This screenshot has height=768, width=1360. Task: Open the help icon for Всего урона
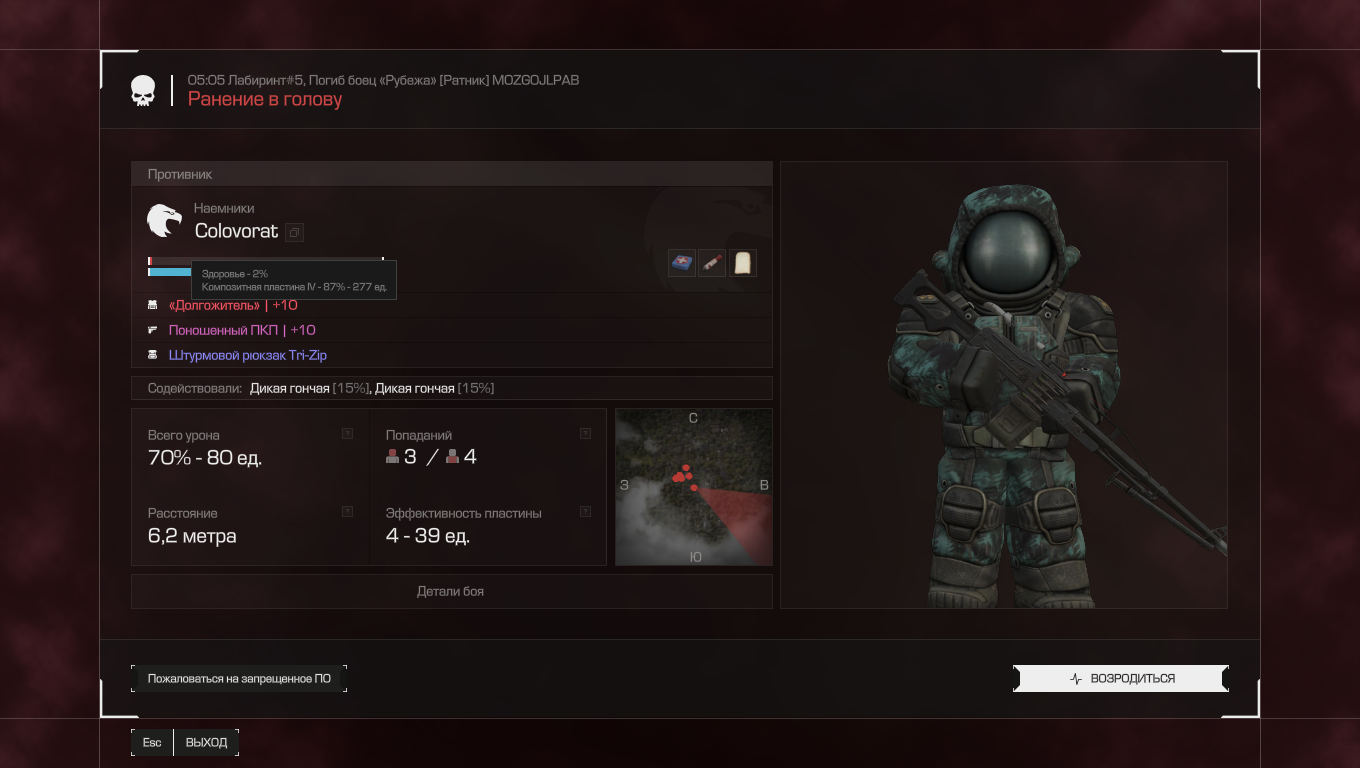tap(347, 434)
